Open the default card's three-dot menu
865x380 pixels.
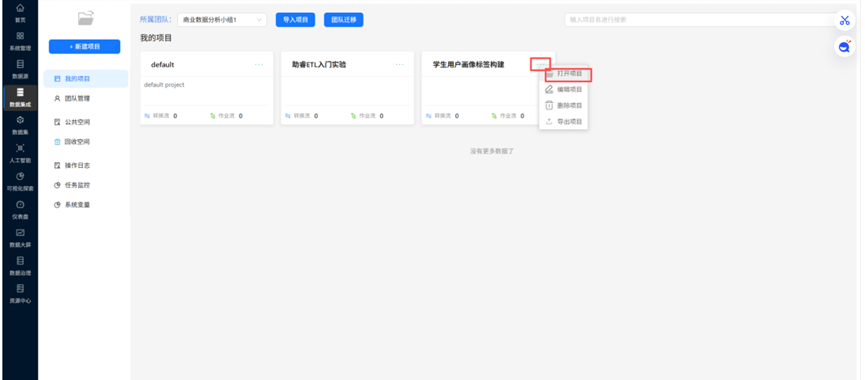pos(259,65)
